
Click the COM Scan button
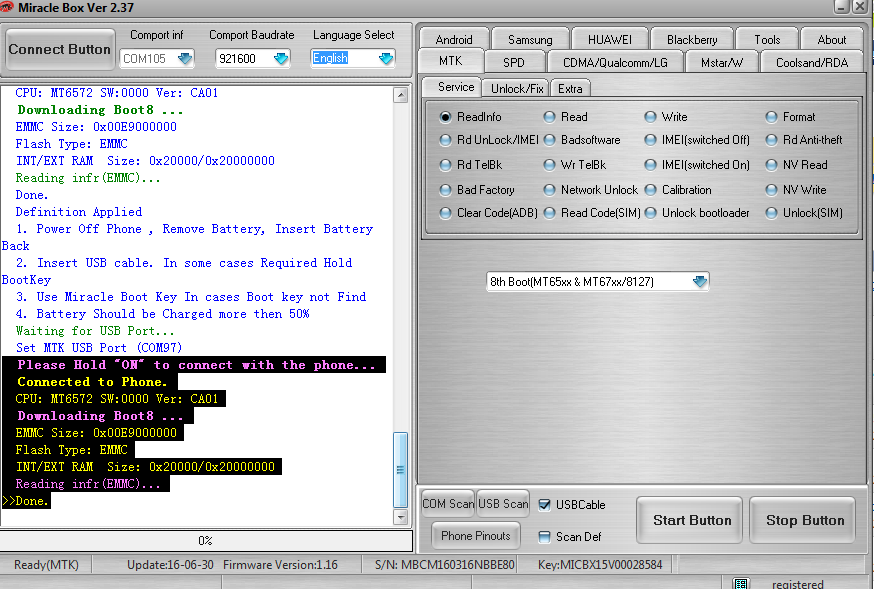click(448, 504)
